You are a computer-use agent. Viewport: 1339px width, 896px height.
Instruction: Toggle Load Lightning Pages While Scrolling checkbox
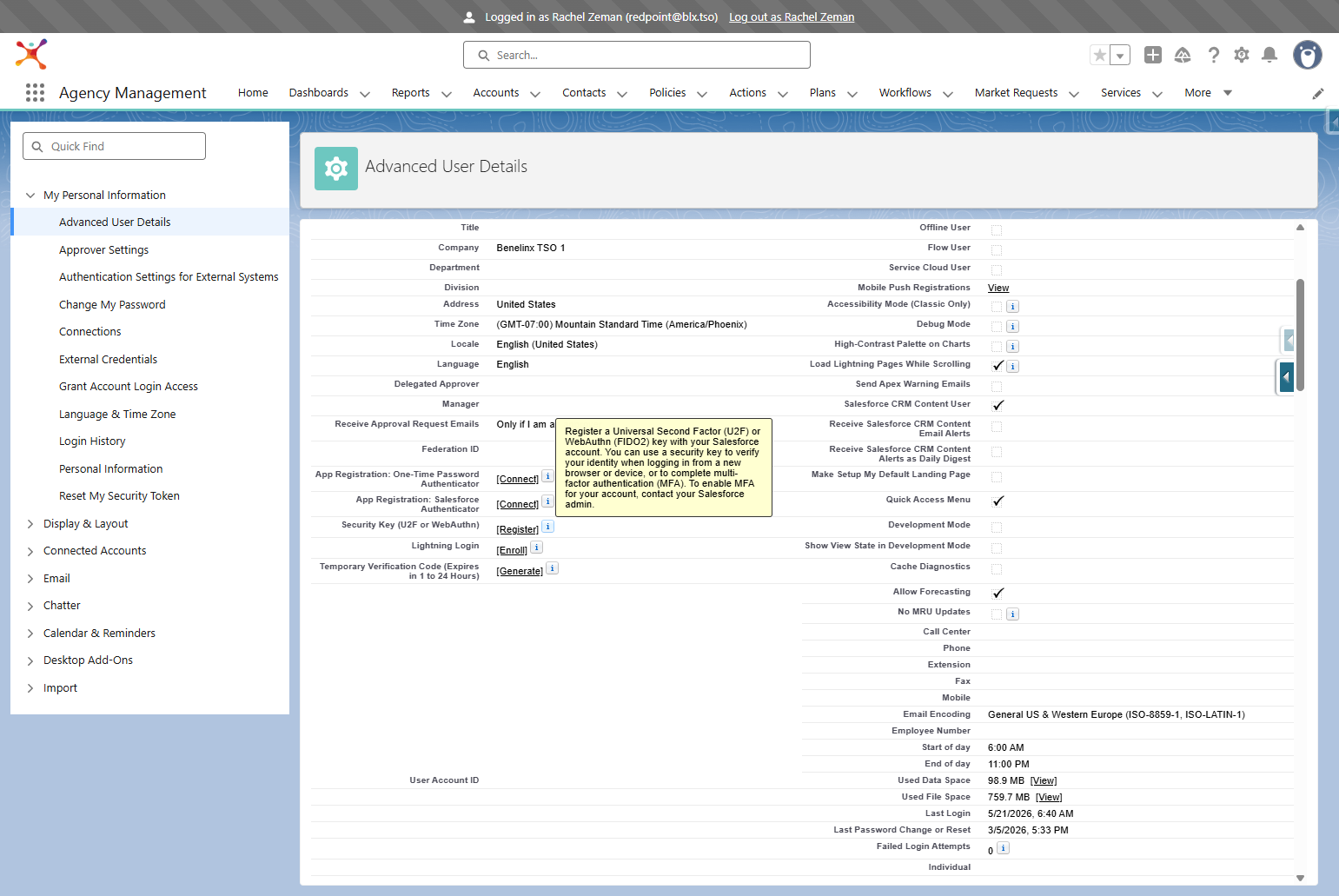(x=998, y=366)
